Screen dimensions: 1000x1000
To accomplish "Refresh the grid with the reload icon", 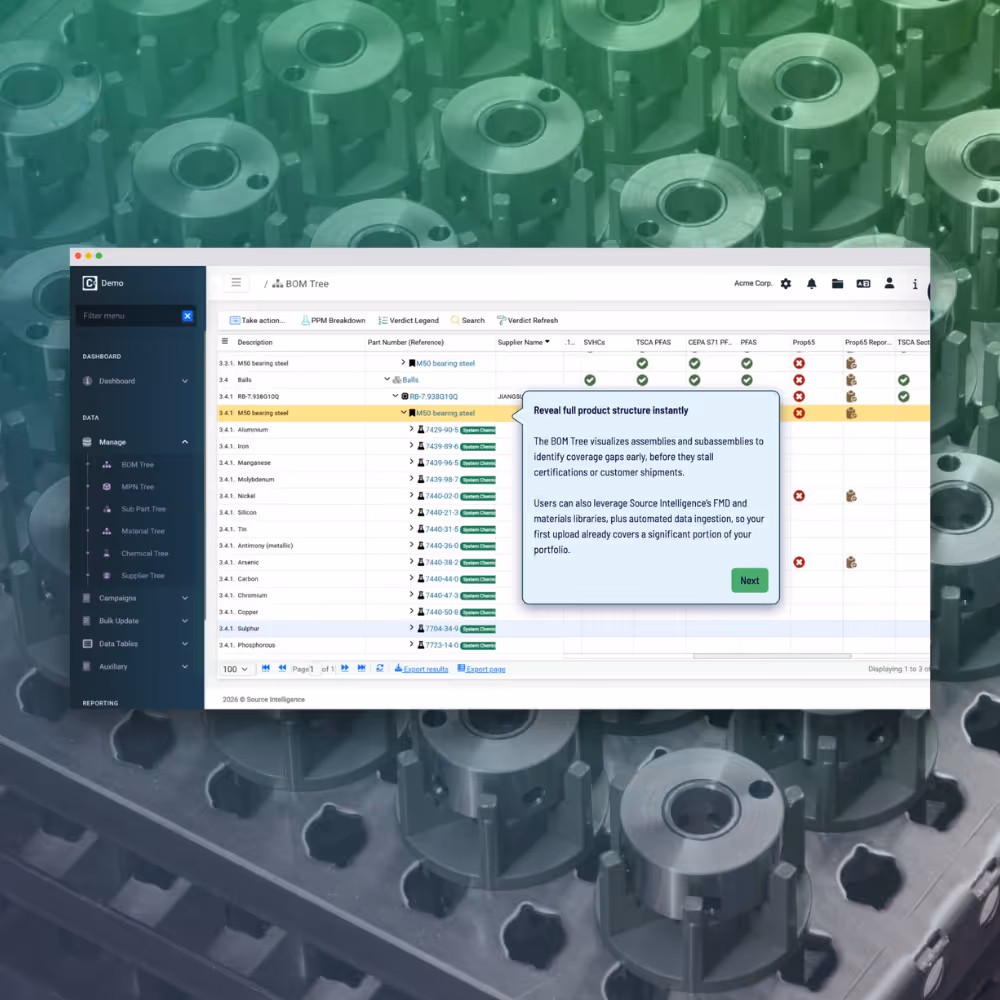I will (380, 668).
